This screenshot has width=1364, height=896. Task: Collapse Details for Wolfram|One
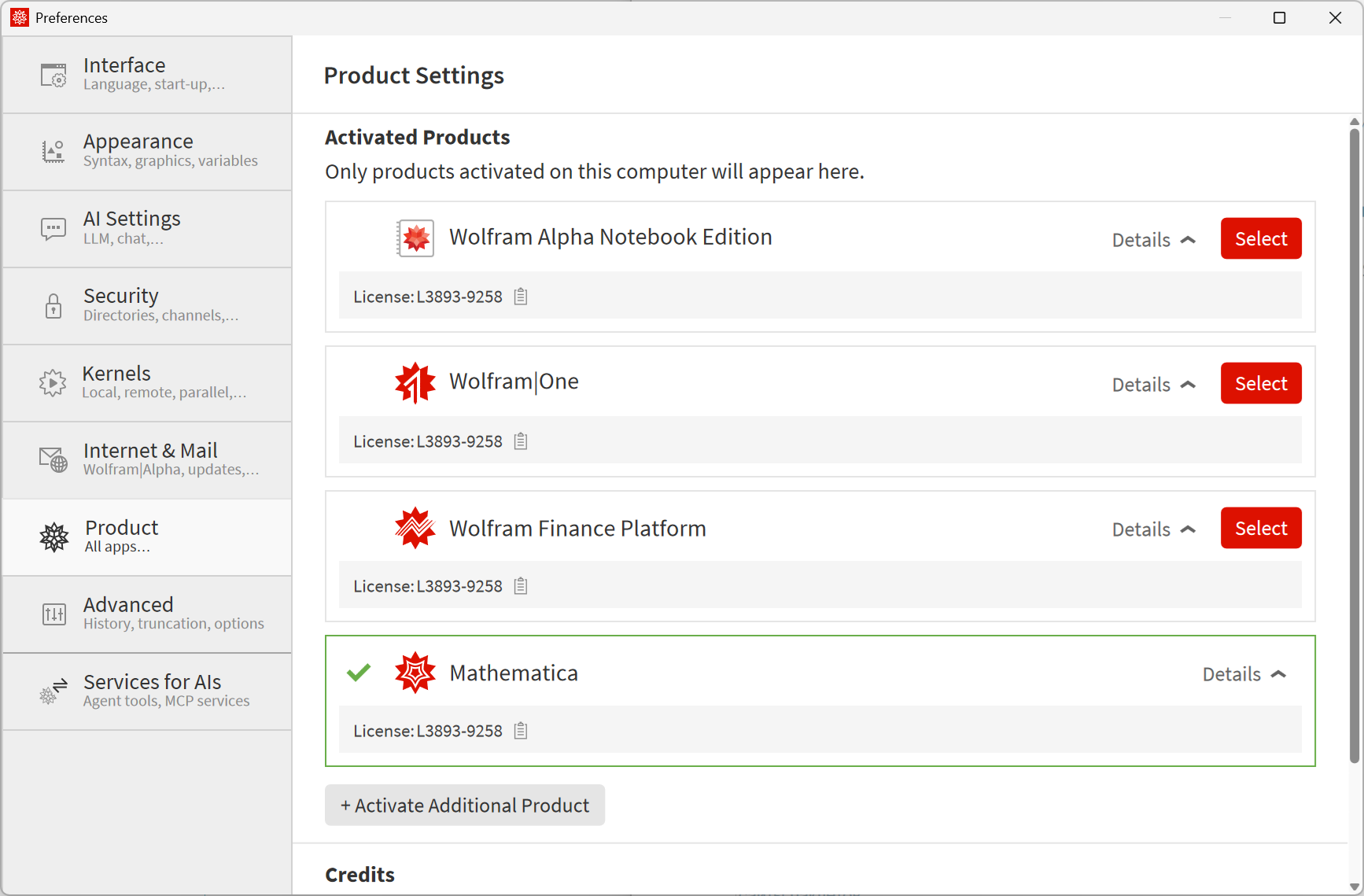(x=1154, y=385)
